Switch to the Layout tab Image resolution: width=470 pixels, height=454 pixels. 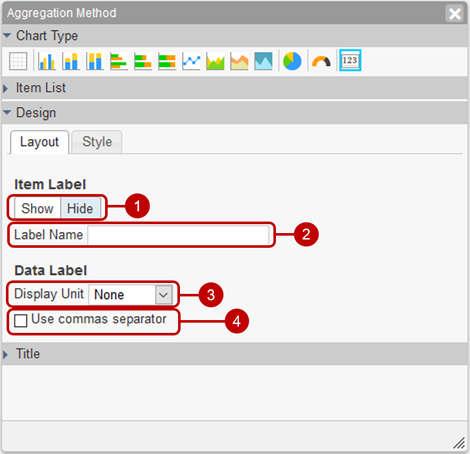(x=39, y=142)
